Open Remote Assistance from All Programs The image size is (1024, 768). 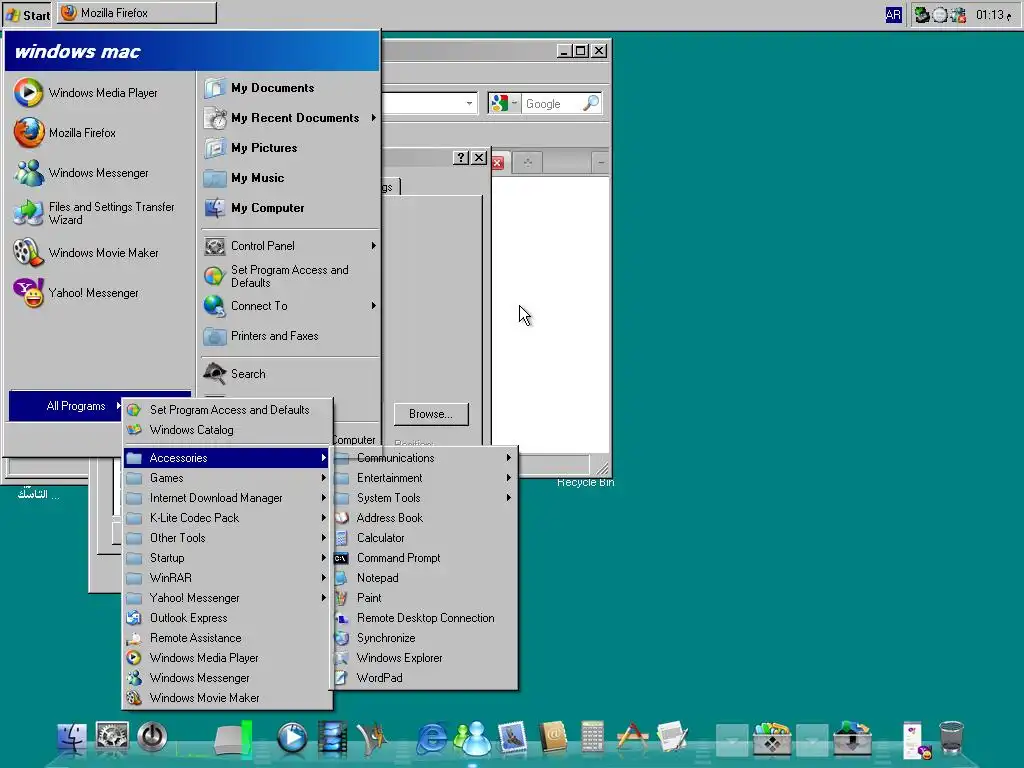227,638
